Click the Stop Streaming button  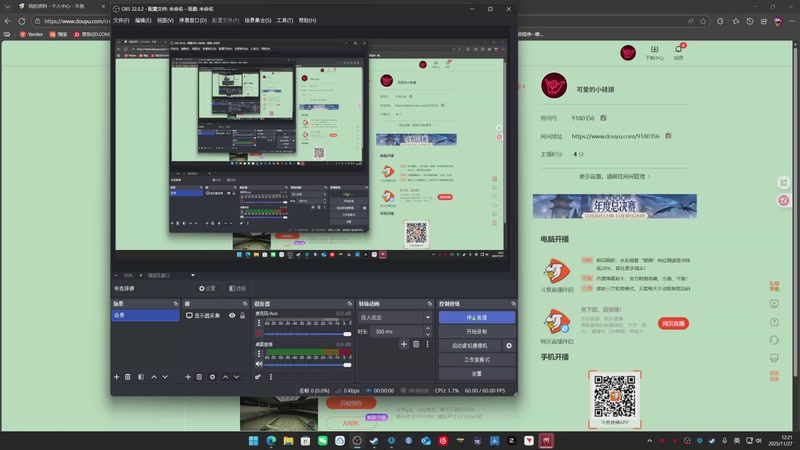[477, 317]
